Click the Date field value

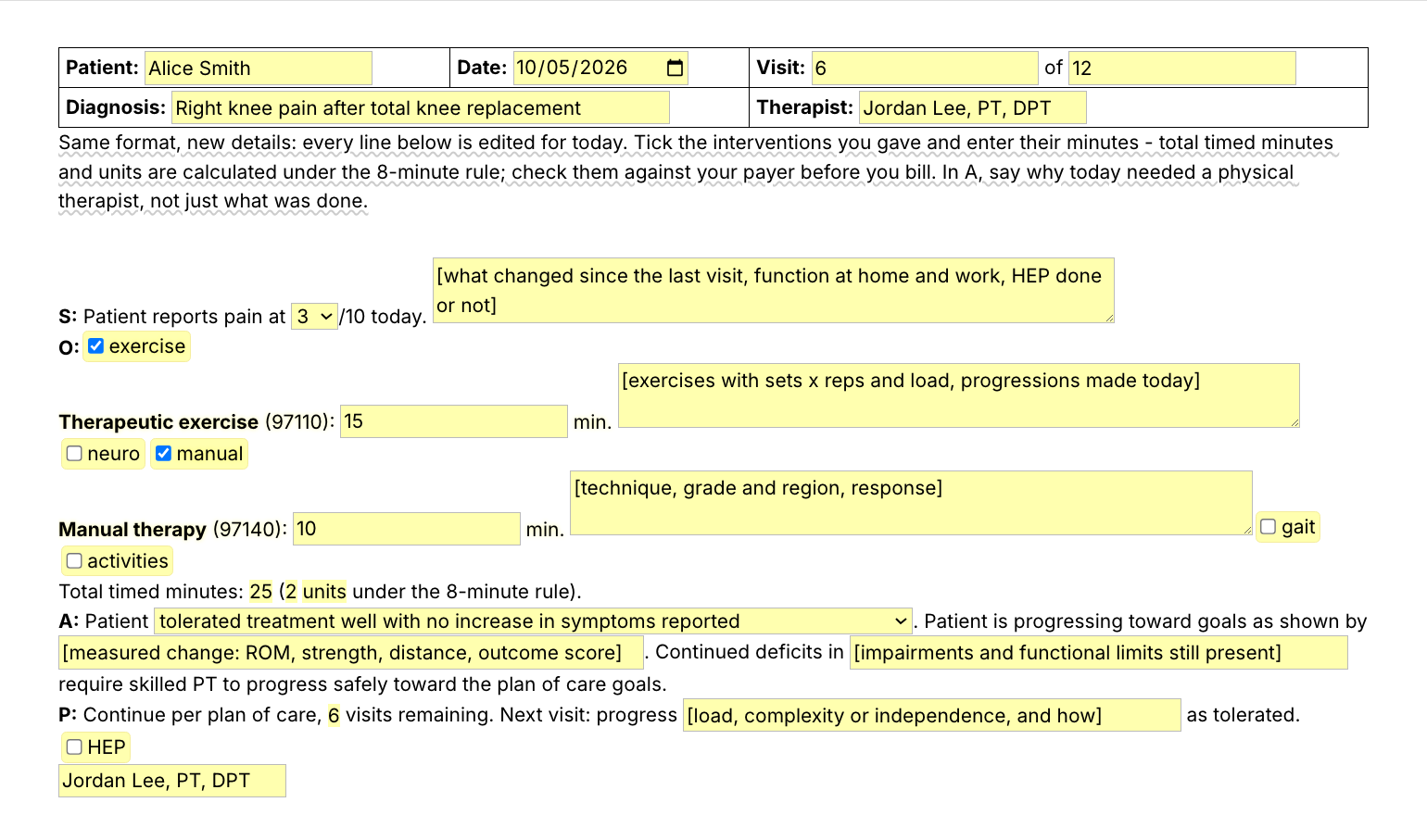[x=572, y=68]
